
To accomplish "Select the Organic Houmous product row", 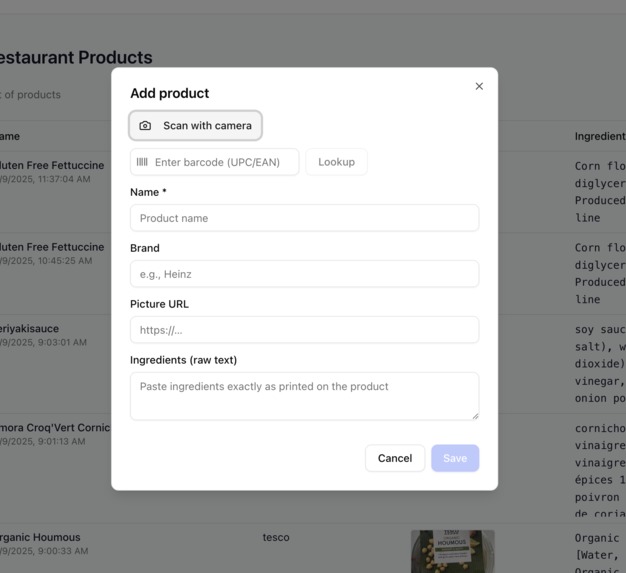I will point(313,548).
